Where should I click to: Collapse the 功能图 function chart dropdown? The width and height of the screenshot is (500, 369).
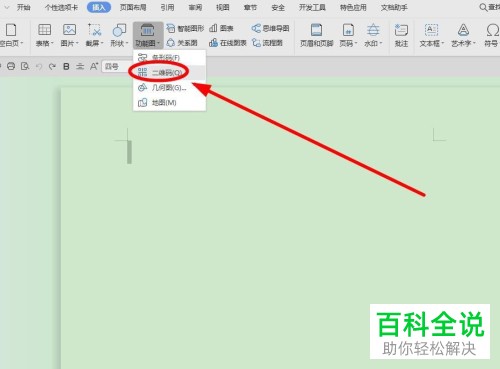click(148, 35)
